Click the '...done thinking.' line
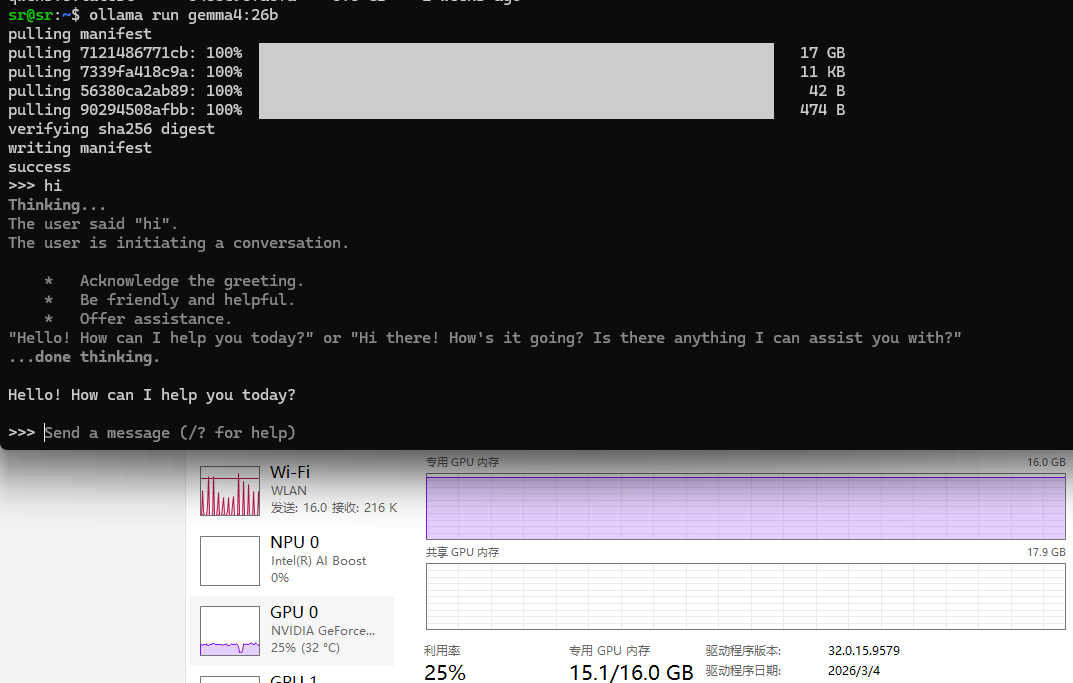The height and width of the screenshot is (683, 1073). [84, 357]
